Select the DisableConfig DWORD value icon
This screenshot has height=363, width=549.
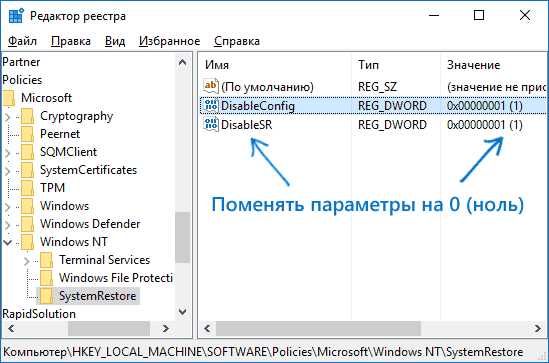pos(211,106)
